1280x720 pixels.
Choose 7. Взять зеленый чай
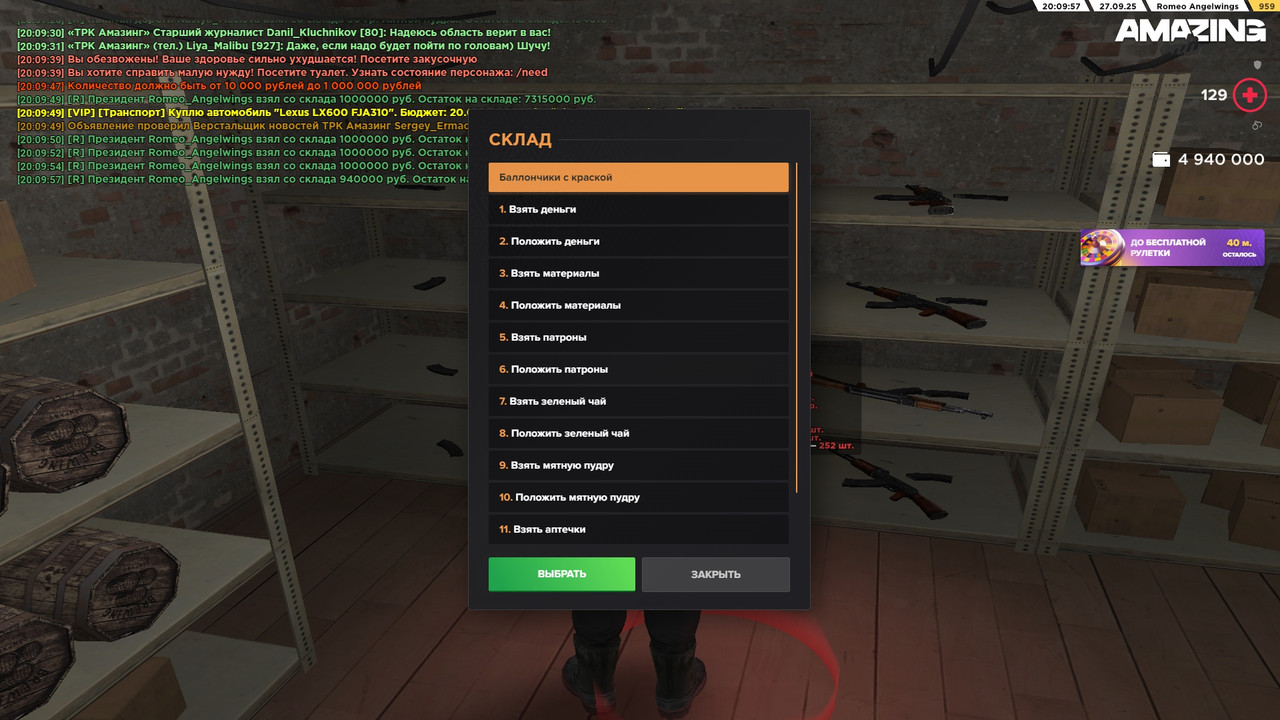638,401
